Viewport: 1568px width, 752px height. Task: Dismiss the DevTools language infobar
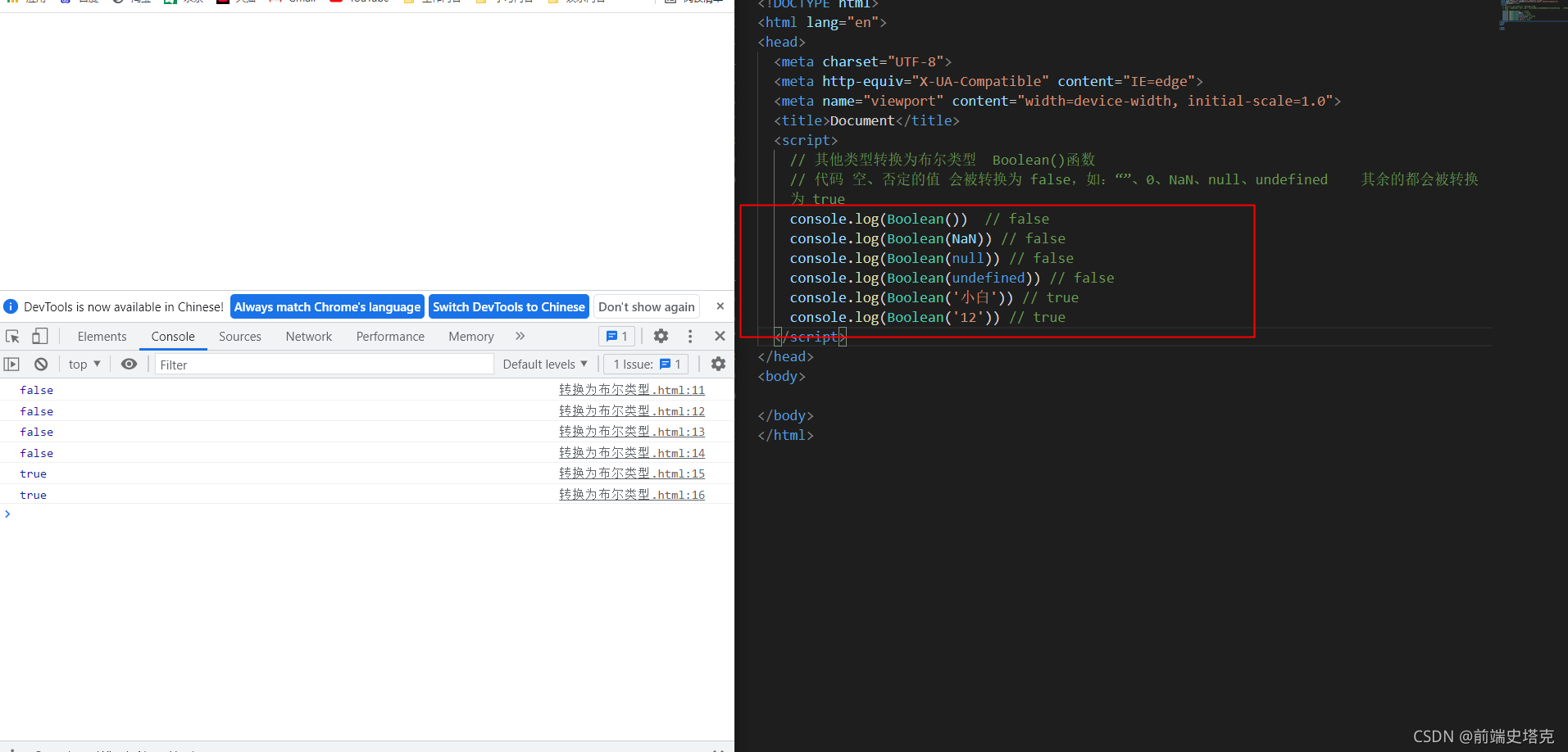pyautogui.click(x=720, y=306)
